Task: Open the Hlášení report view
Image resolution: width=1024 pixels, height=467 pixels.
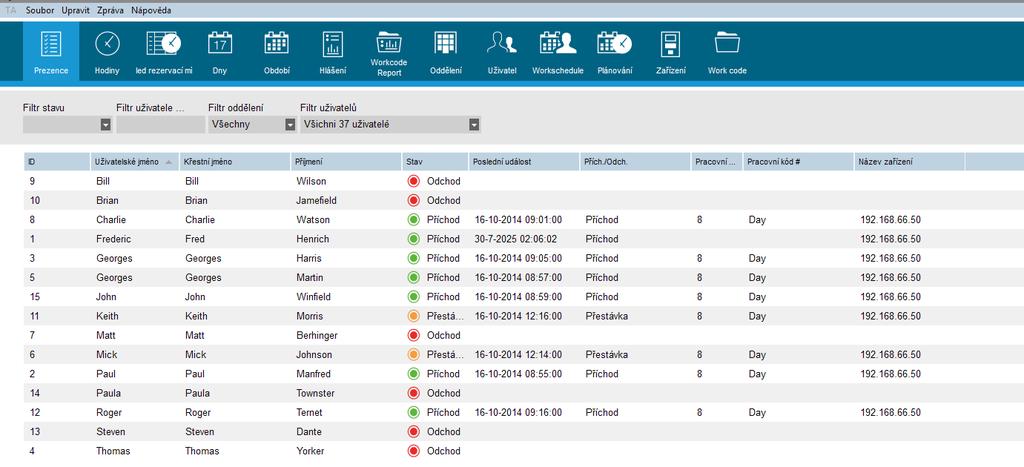Action: [333, 52]
